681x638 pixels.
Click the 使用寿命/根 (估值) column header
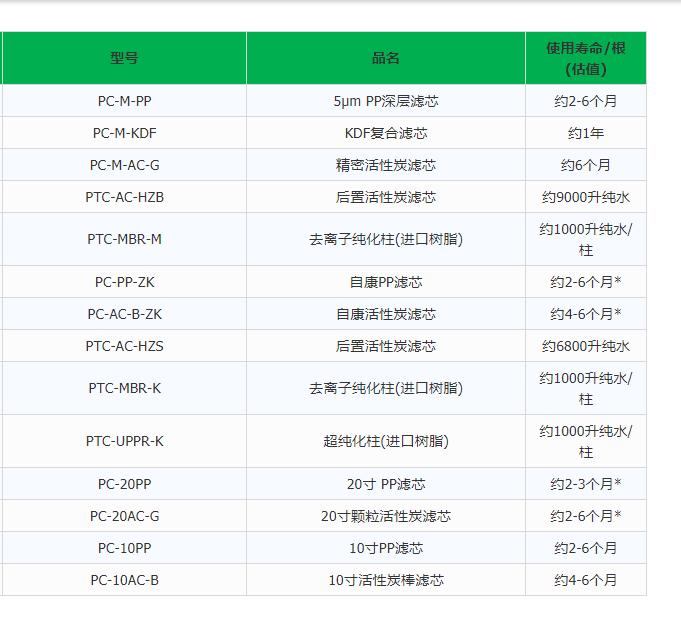(x=586, y=58)
